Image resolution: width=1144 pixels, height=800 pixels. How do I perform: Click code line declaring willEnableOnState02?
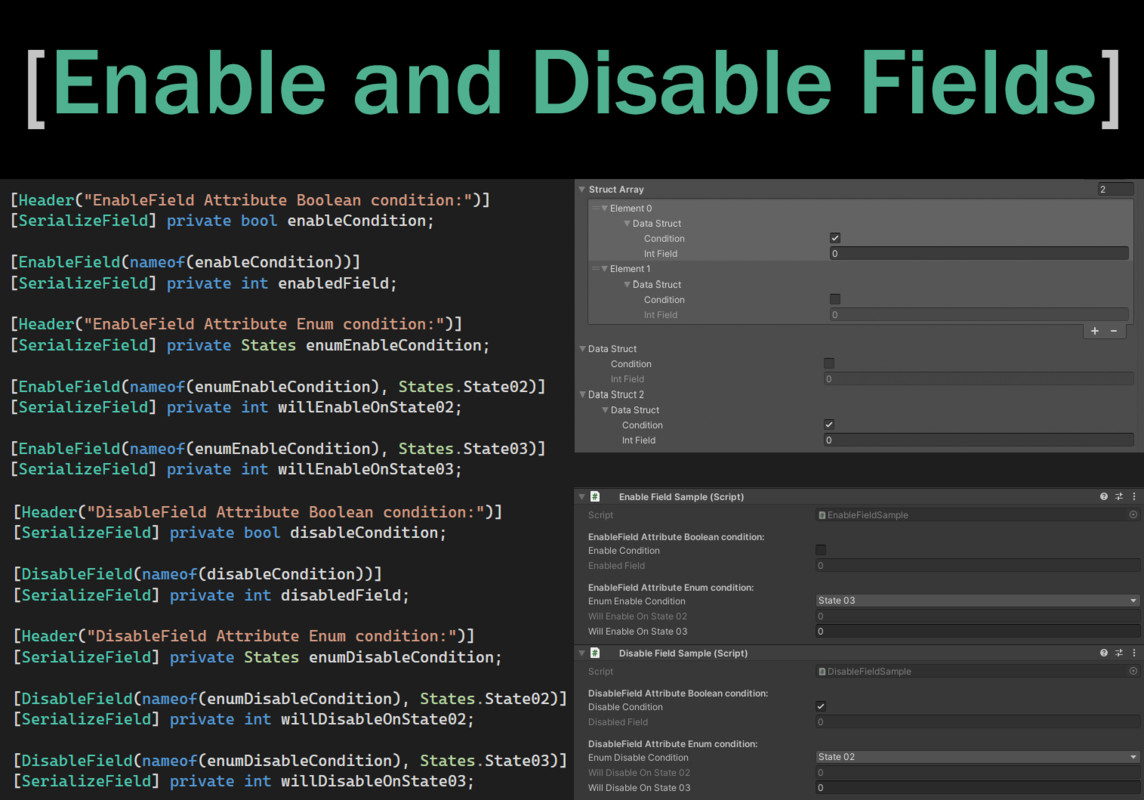236,407
